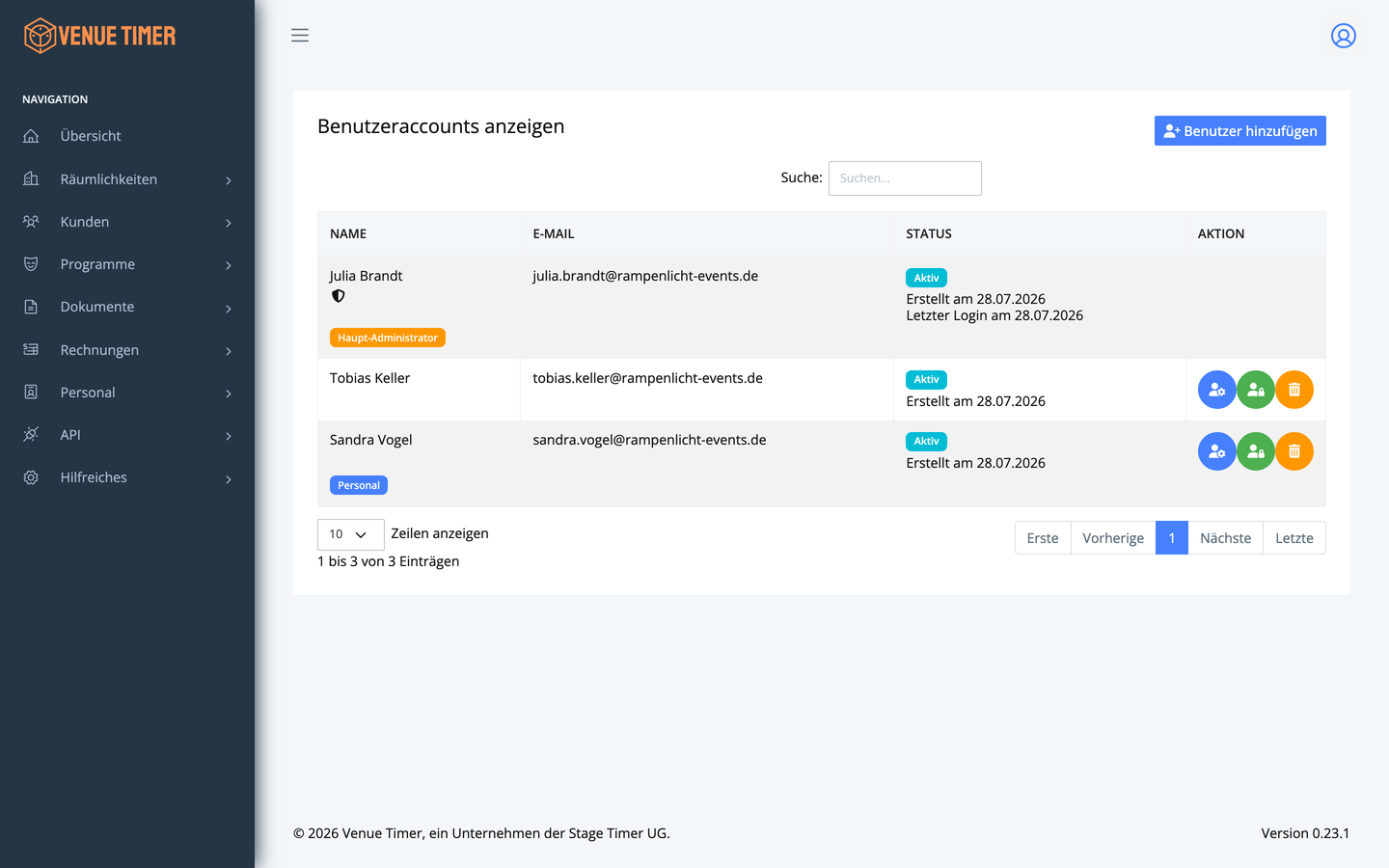The width and height of the screenshot is (1389, 868).
Task: Focus the Suche search input field
Action: [905, 178]
